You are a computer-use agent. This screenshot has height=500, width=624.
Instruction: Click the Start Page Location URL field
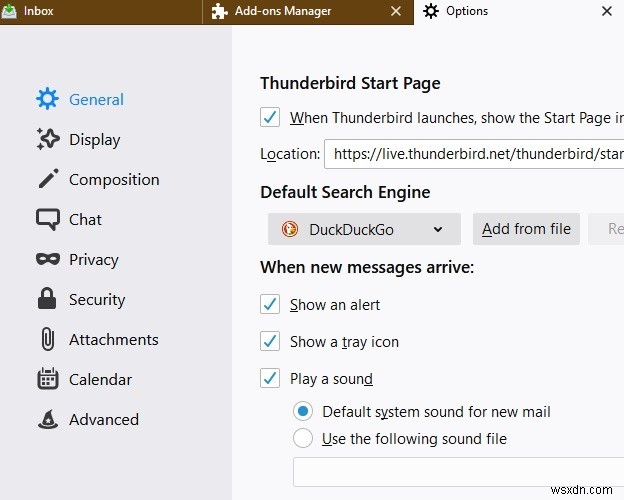(474, 154)
